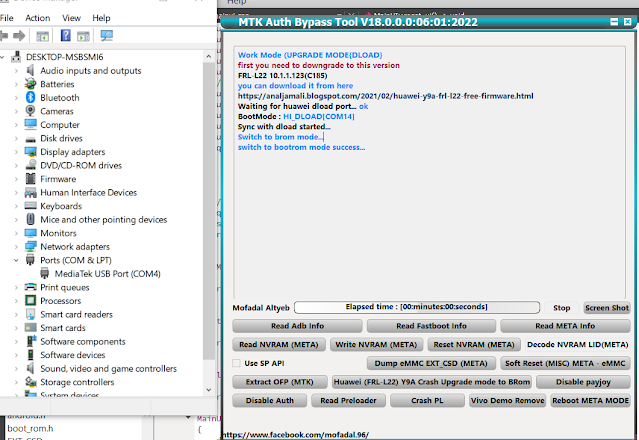The width and height of the screenshot is (639, 440).
Task: Click the Extract OFP (MTK) button
Action: [x=280, y=382]
